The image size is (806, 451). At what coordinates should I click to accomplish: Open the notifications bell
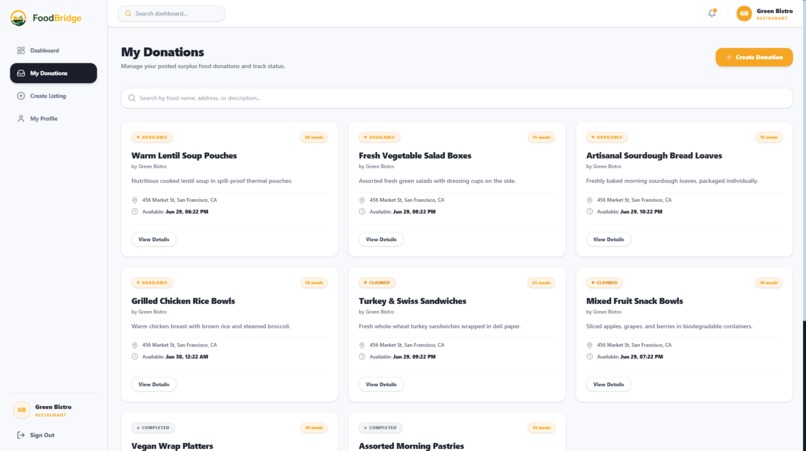click(712, 13)
